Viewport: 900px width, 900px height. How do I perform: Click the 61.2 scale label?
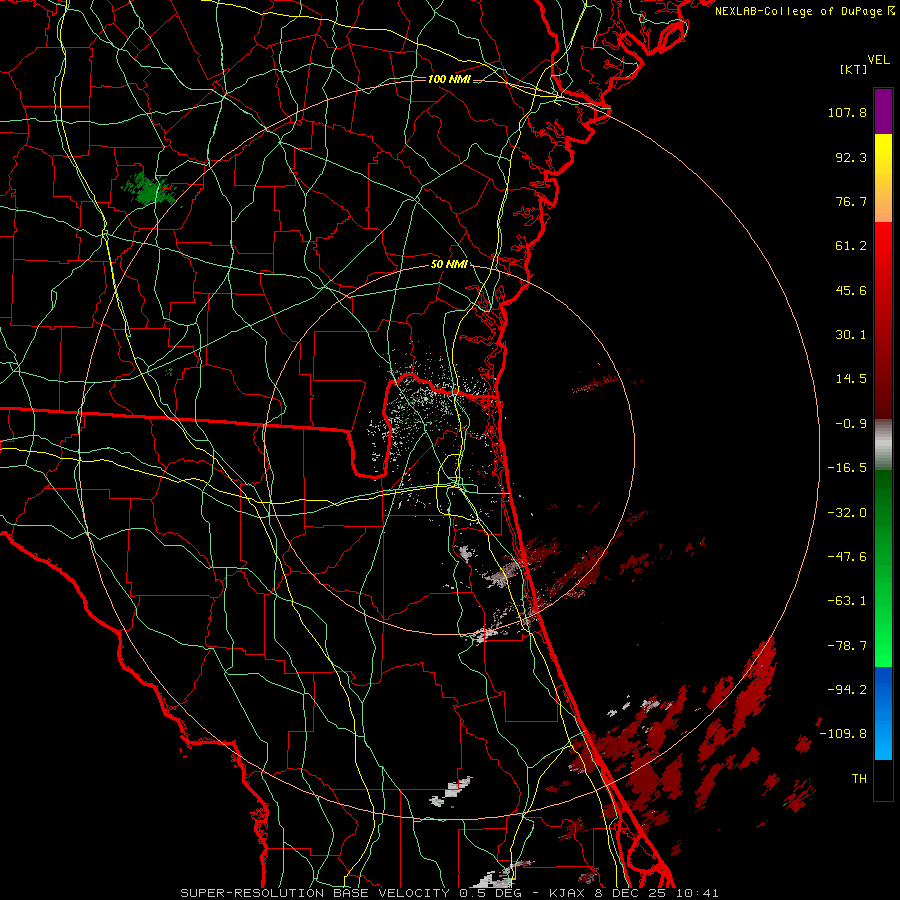(x=851, y=246)
